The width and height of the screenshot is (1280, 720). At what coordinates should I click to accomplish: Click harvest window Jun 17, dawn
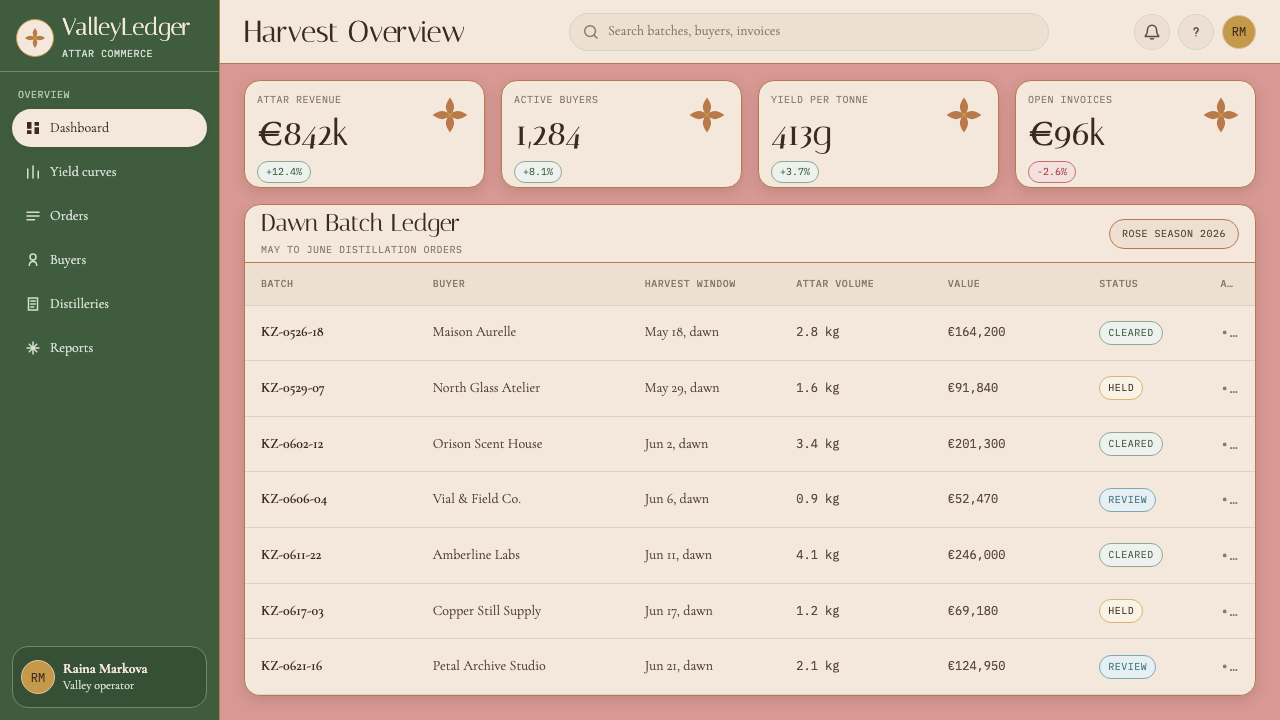[x=679, y=611]
